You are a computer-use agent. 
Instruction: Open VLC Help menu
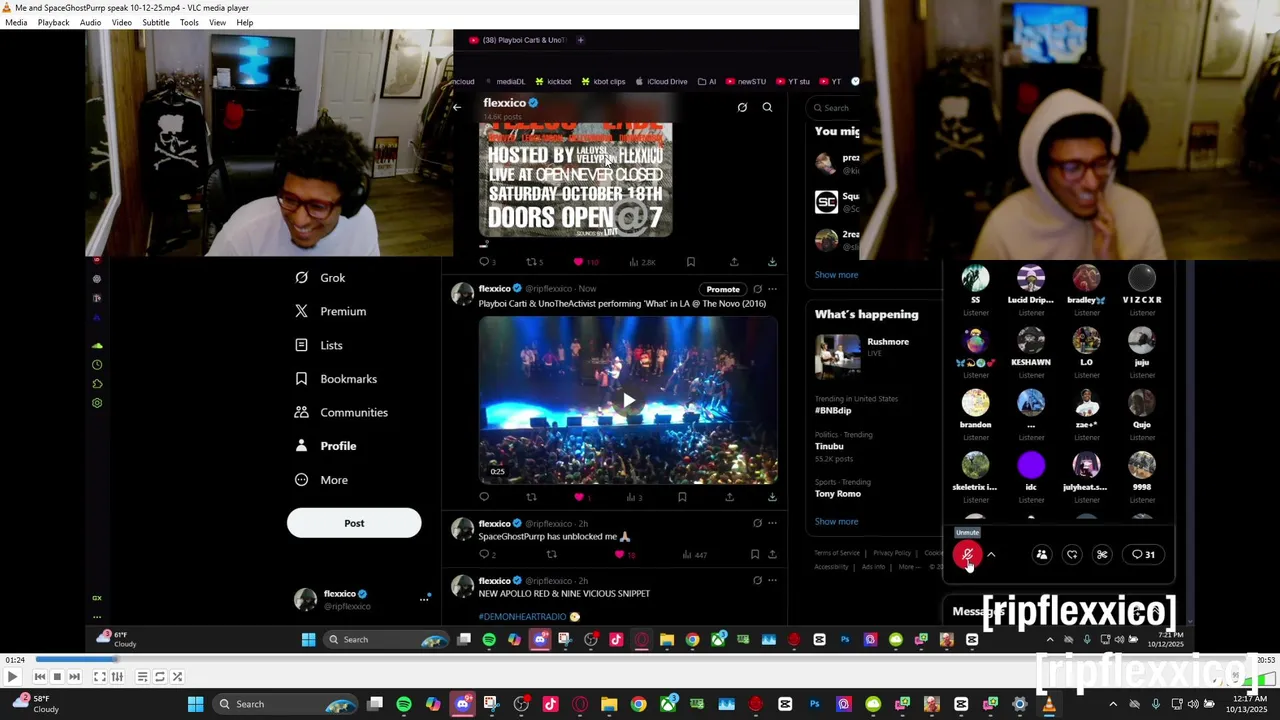(245, 22)
